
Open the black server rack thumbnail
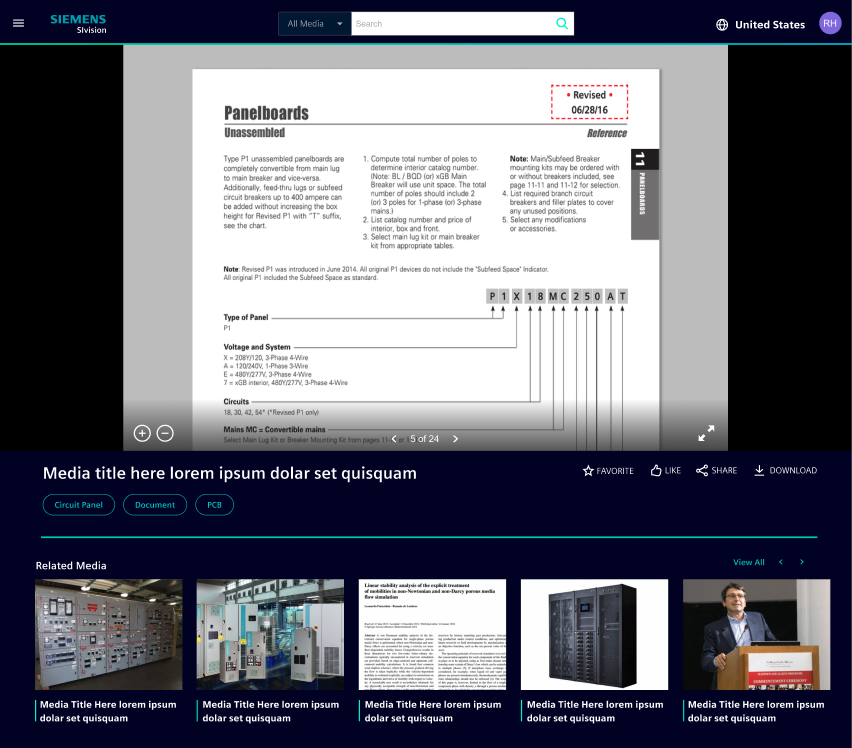(x=594, y=634)
